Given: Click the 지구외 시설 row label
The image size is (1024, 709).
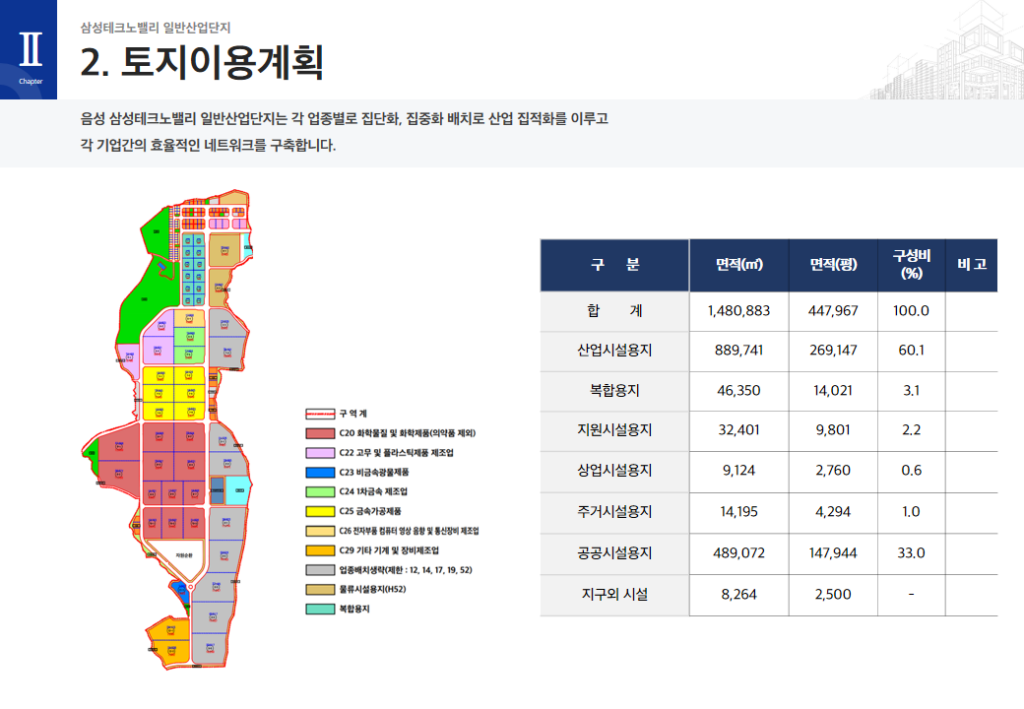Looking at the screenshot, I should coord(614,594).
